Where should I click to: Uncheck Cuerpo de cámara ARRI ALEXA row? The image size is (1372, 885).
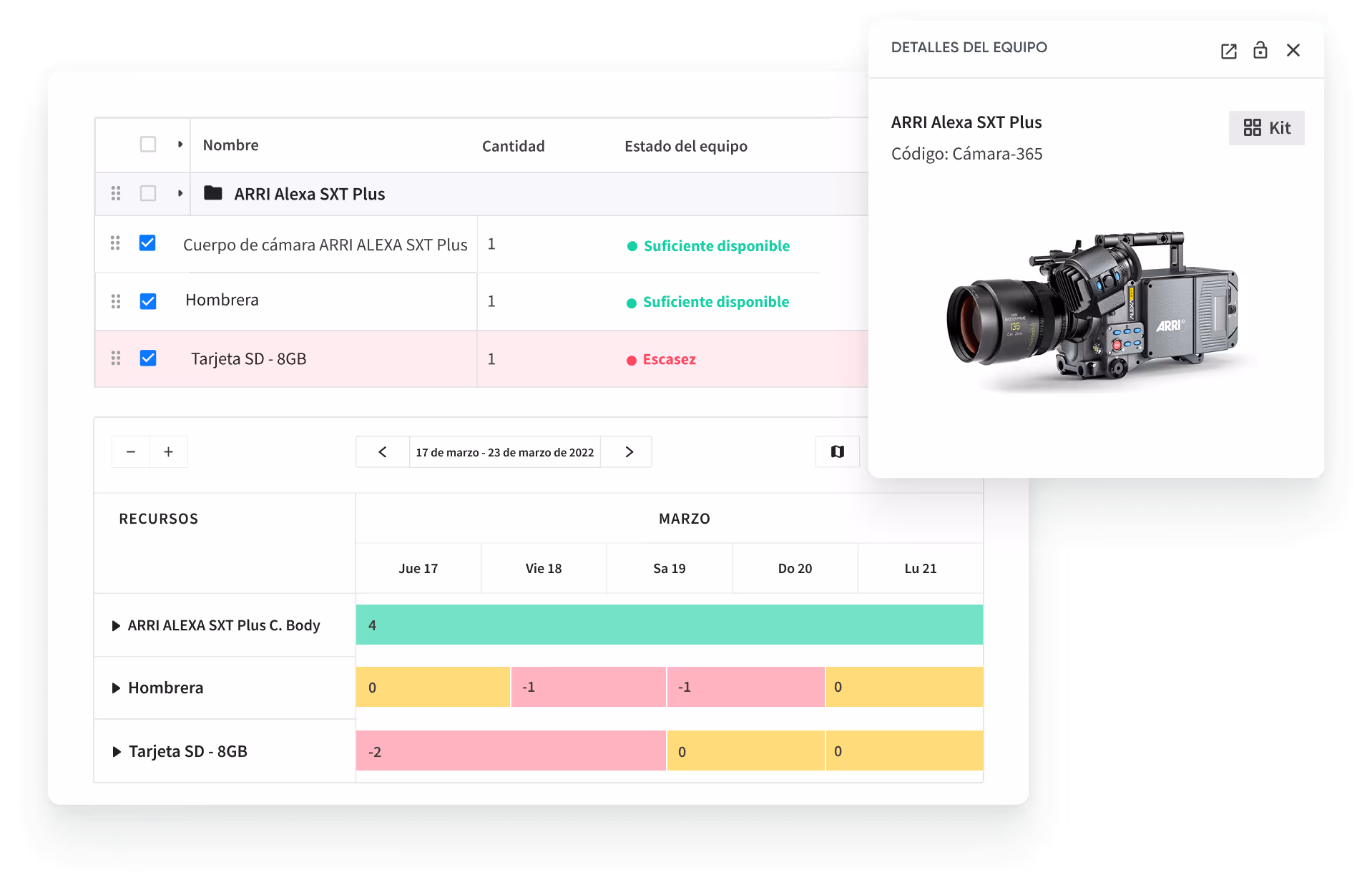pos(147,243)
